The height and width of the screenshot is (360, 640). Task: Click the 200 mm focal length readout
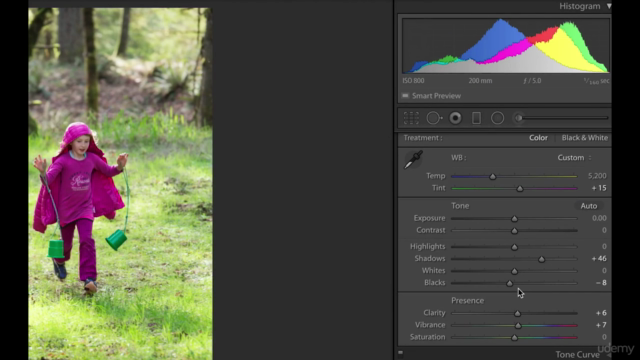click(480, 81)
